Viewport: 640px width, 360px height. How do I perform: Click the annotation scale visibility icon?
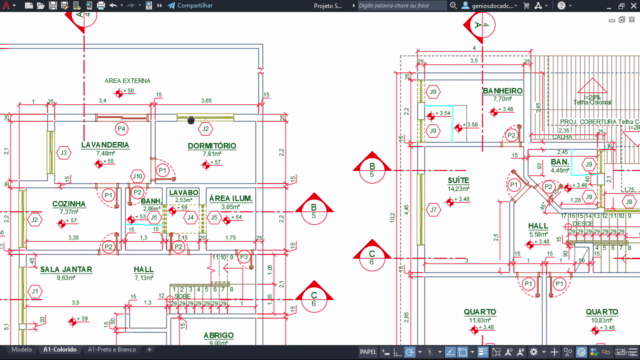point(508,352)
